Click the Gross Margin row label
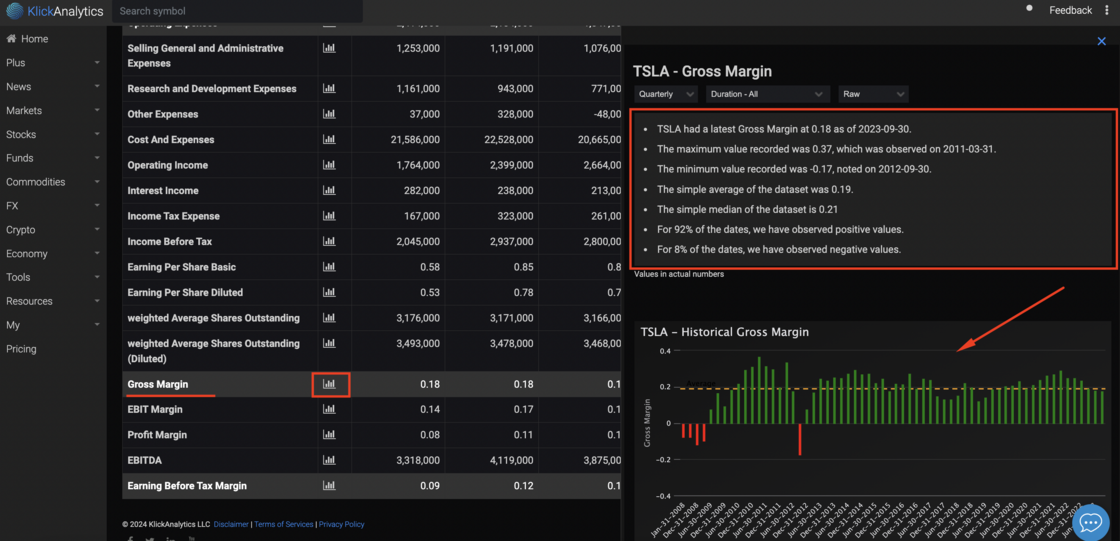 (158, 384)
